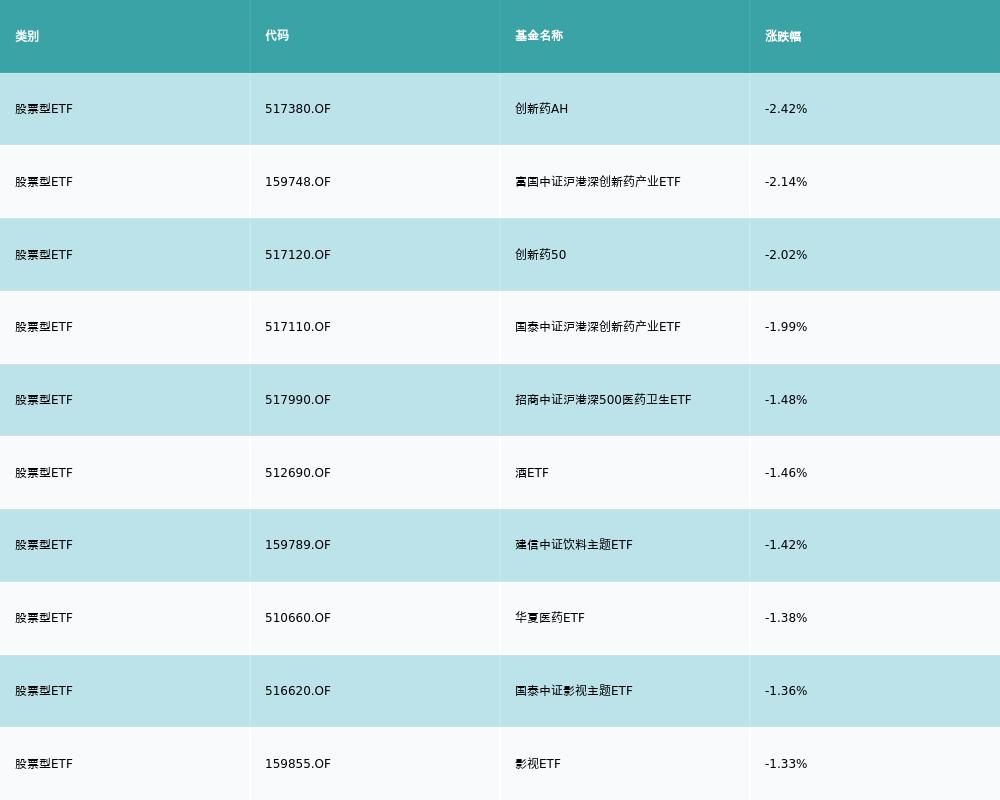The height and width of the screenshot is (800, 1000).
Task: Select fund code 510660.OF
Action: click(298, 618)
